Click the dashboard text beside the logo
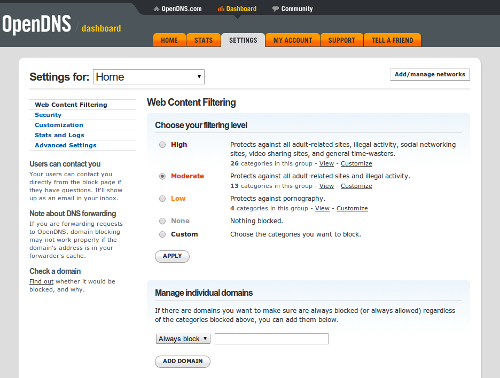This screenshot has width=500, height=378. [x=101, y=29]
